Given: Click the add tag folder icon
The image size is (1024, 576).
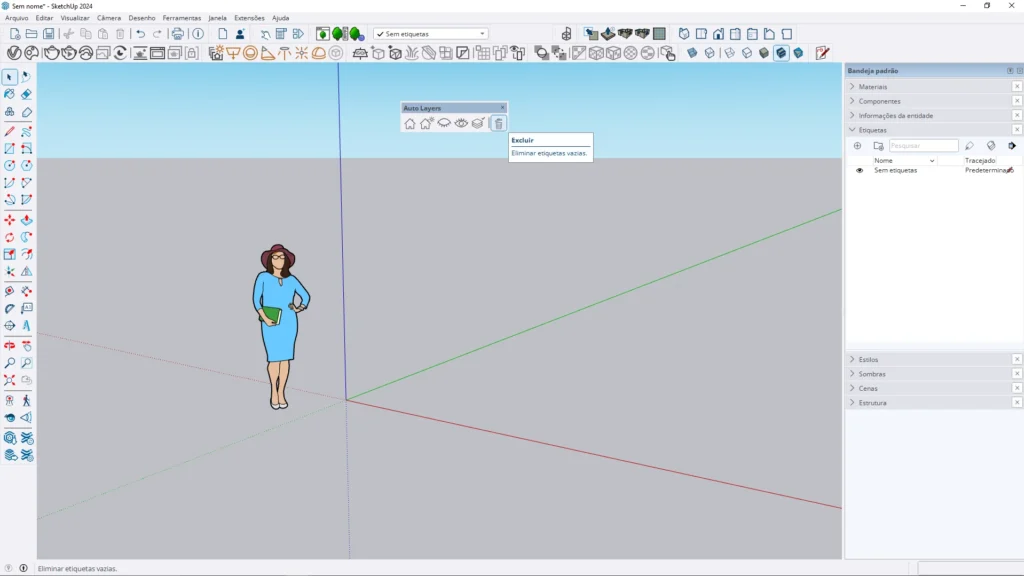Looking at the screenshot, I should click(x=878, y=146).
